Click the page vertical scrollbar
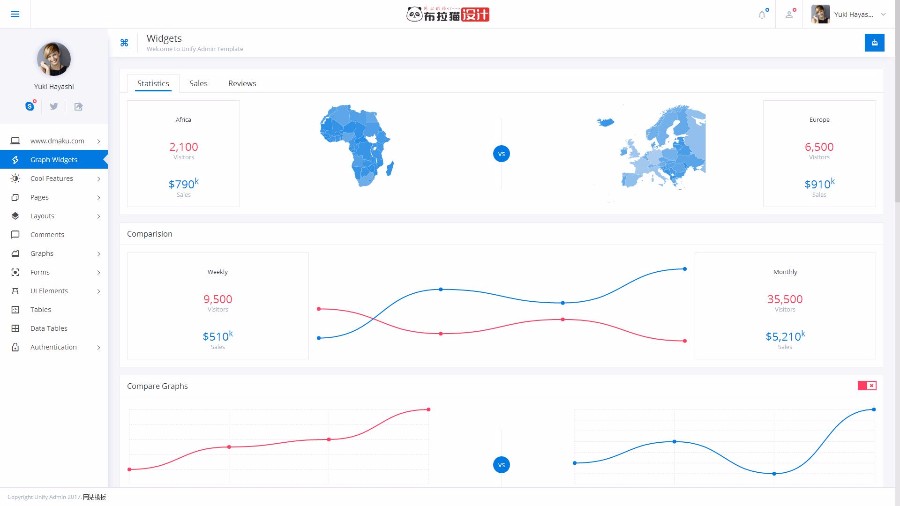900x506 pixels. point(897,115)
